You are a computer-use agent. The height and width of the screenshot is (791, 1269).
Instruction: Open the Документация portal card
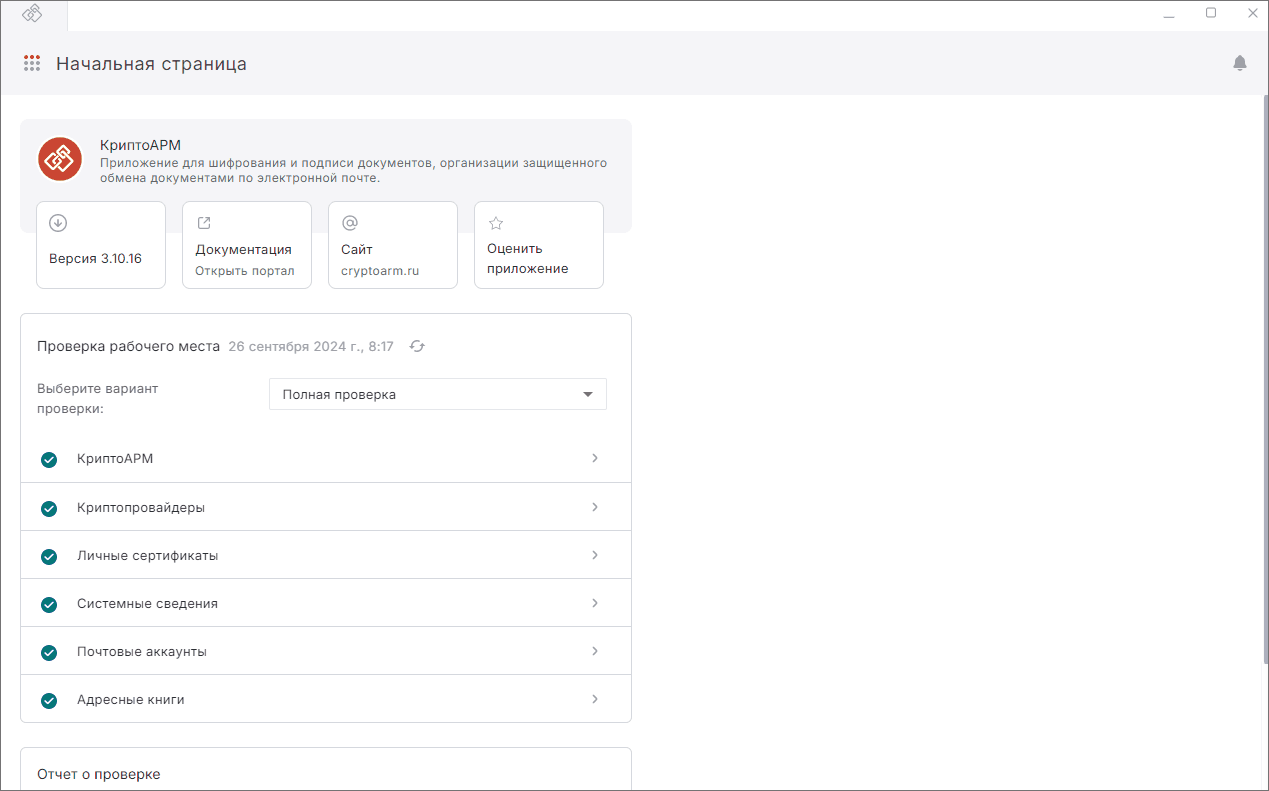(x=247, y=245)
